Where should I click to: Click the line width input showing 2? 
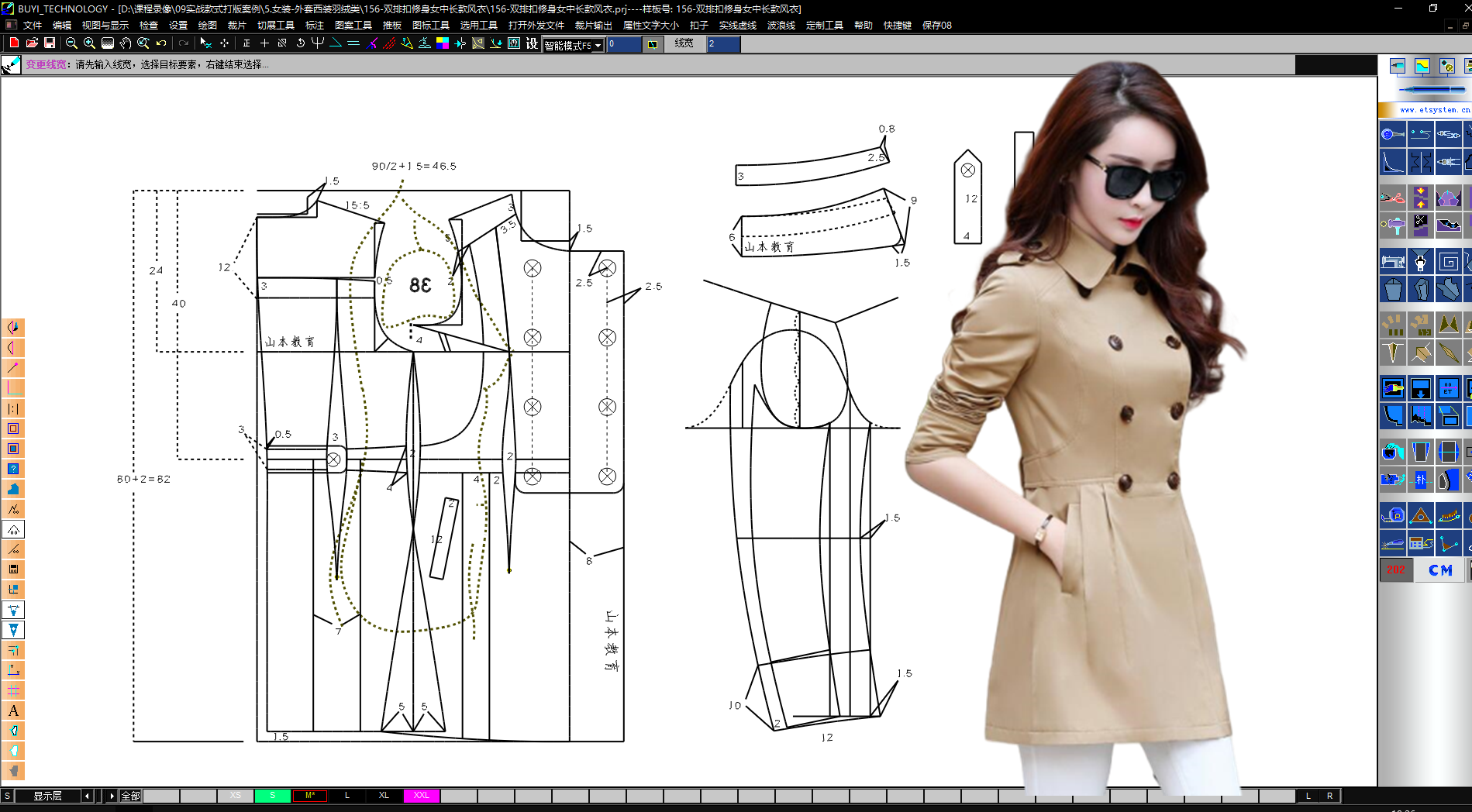[x=723, y=44]
